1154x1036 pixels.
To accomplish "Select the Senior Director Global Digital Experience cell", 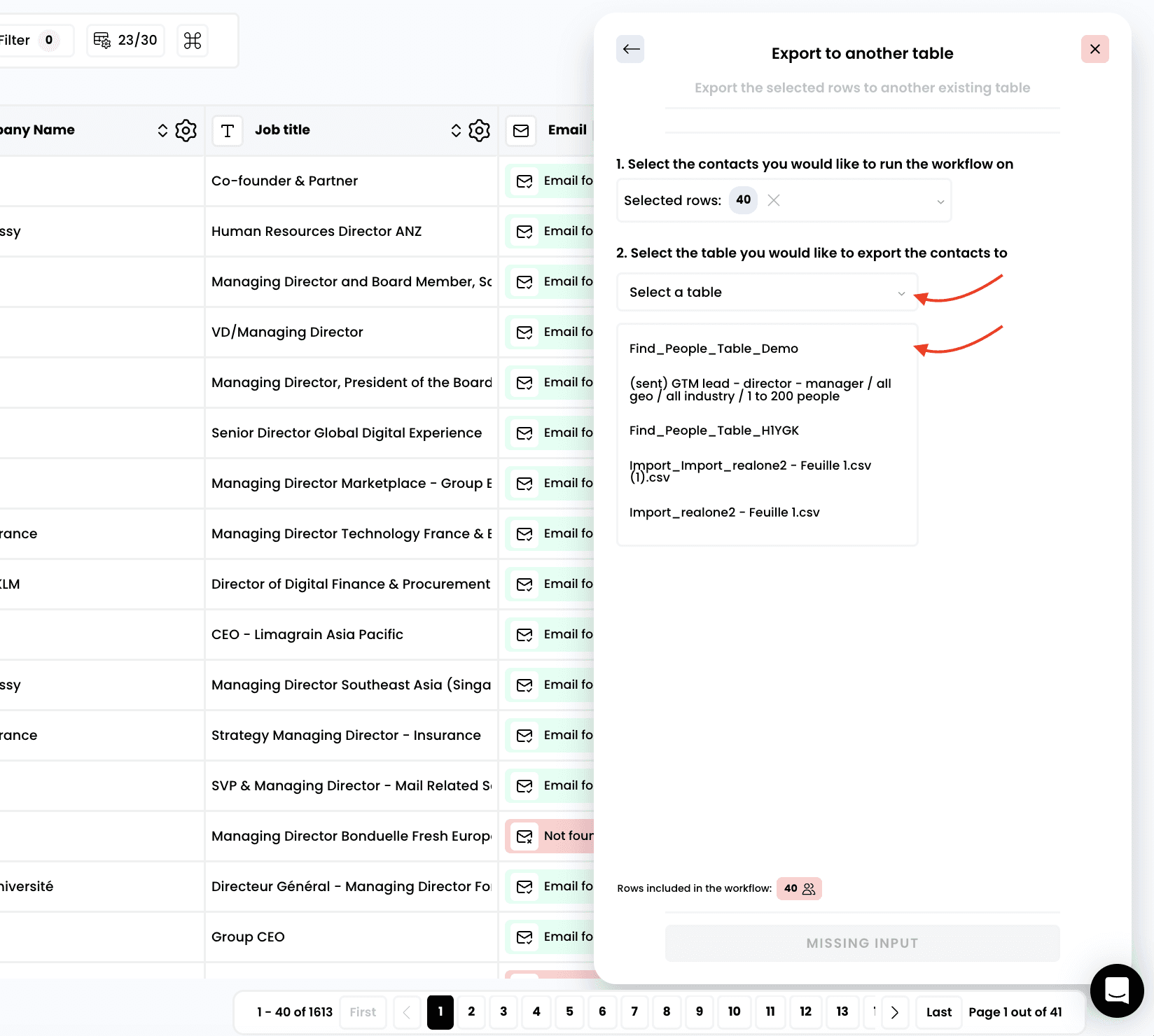I will 352,433.
